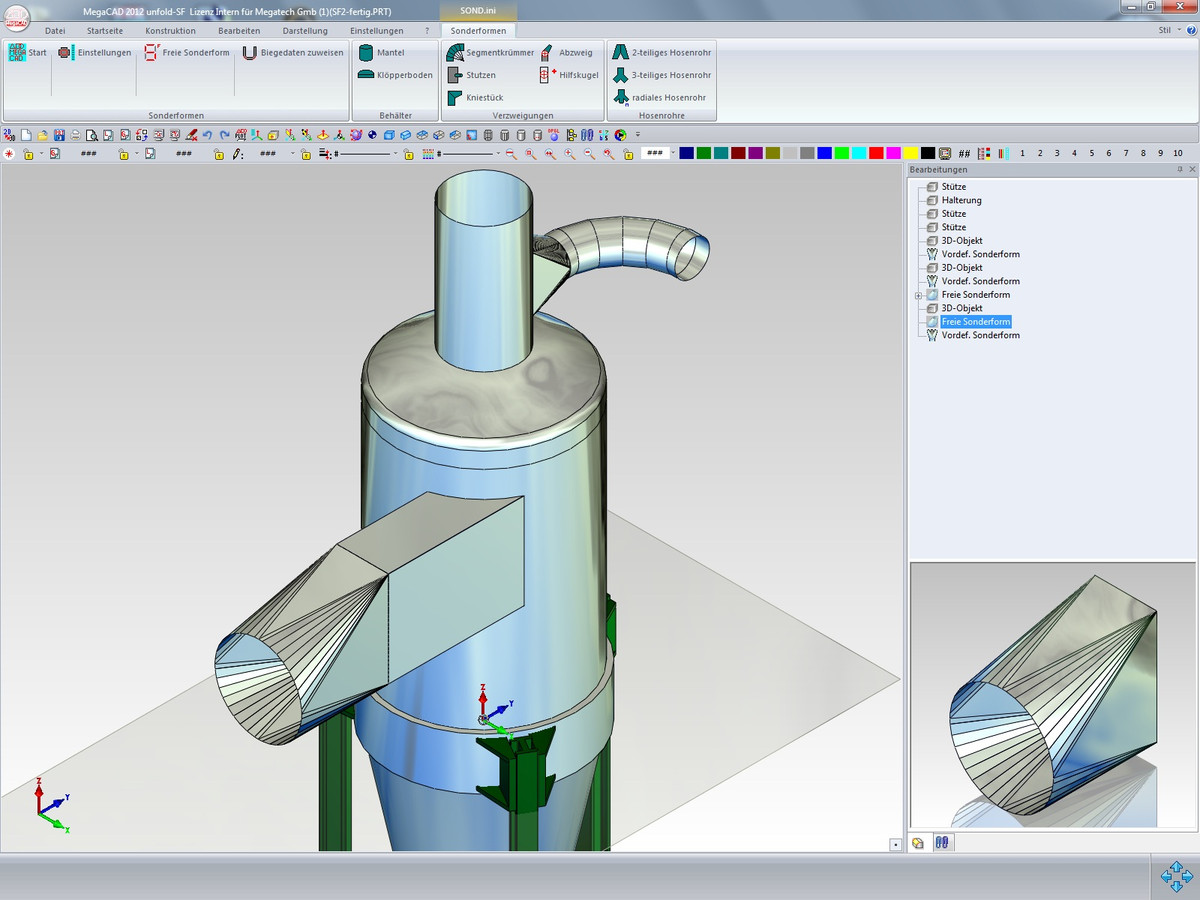The image size is (1200, 900).
Task: Choose the Kniestück fitting tool
Action: [x=476, y=98]
